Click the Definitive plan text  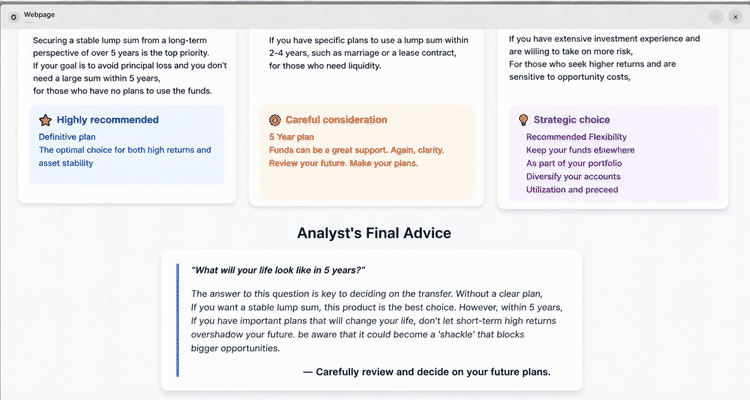click(x=67, y=137)
